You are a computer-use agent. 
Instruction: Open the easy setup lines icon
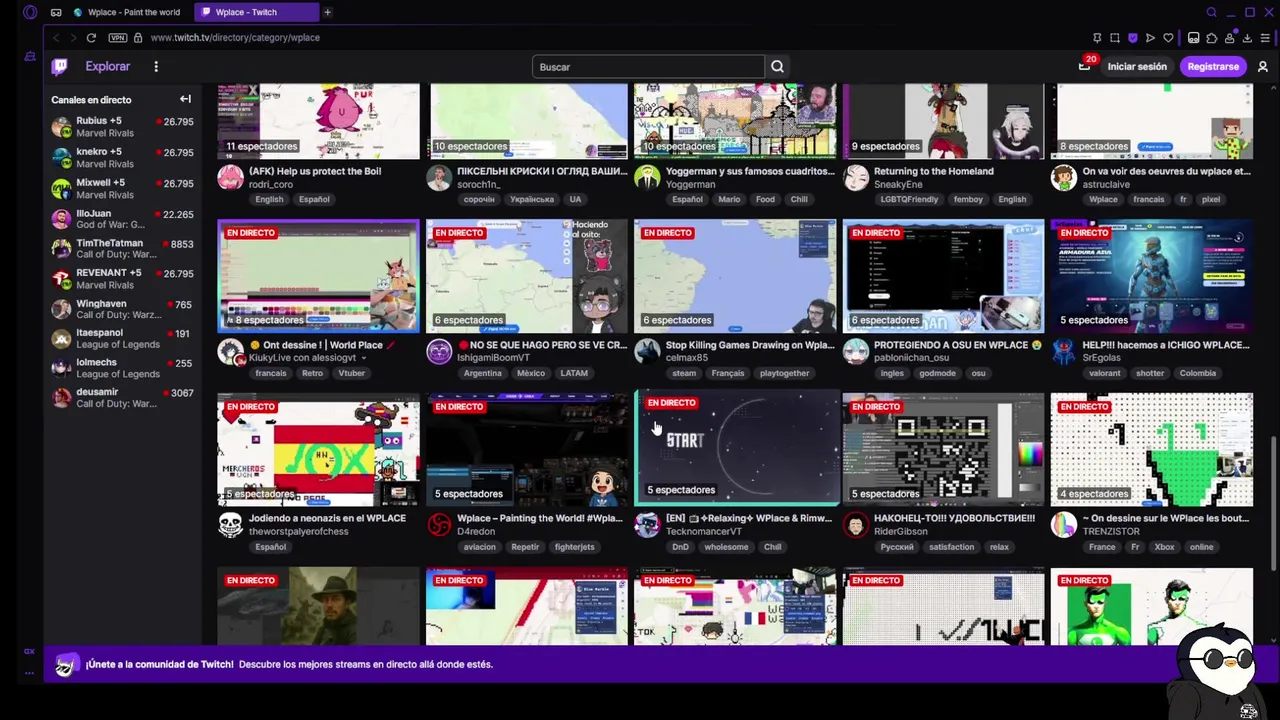coord(1265,38)
